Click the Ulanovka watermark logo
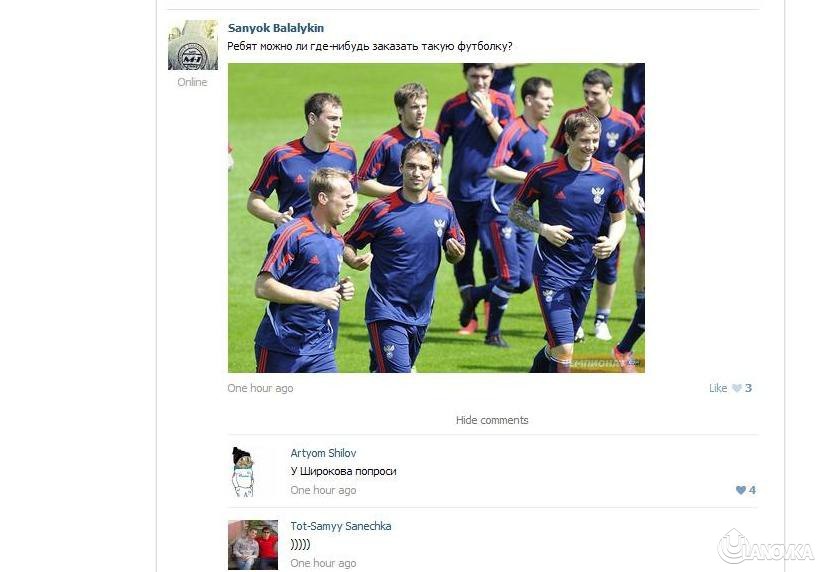825x572 pixels. pos(766,547)
